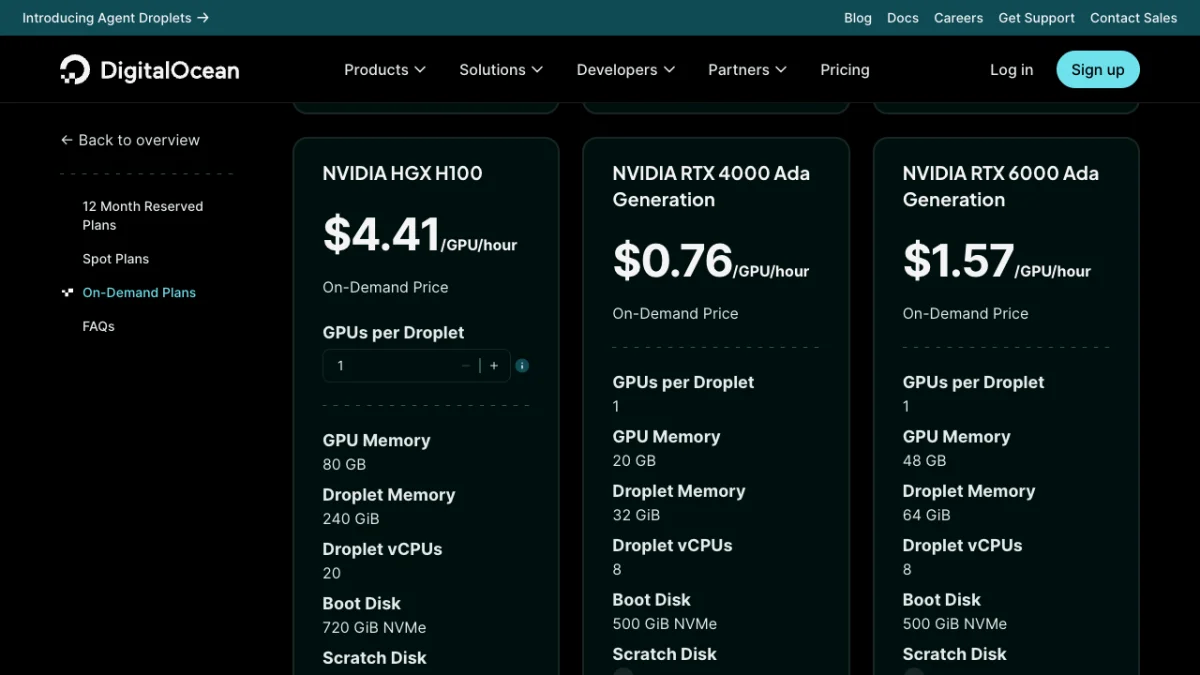Expand the Partners menu

pyautogui.click(x=747, y=70)
